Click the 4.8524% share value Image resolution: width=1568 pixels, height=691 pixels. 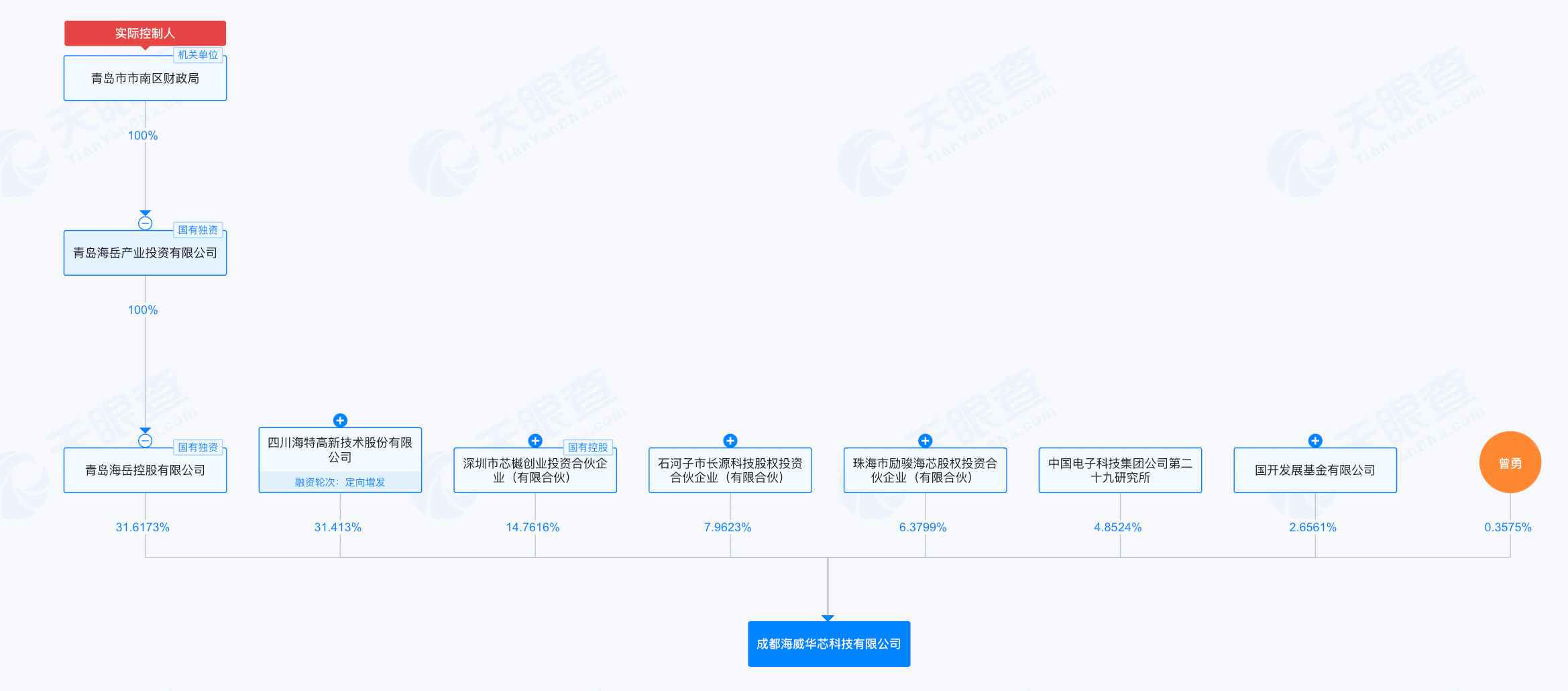coord(1118,527)
